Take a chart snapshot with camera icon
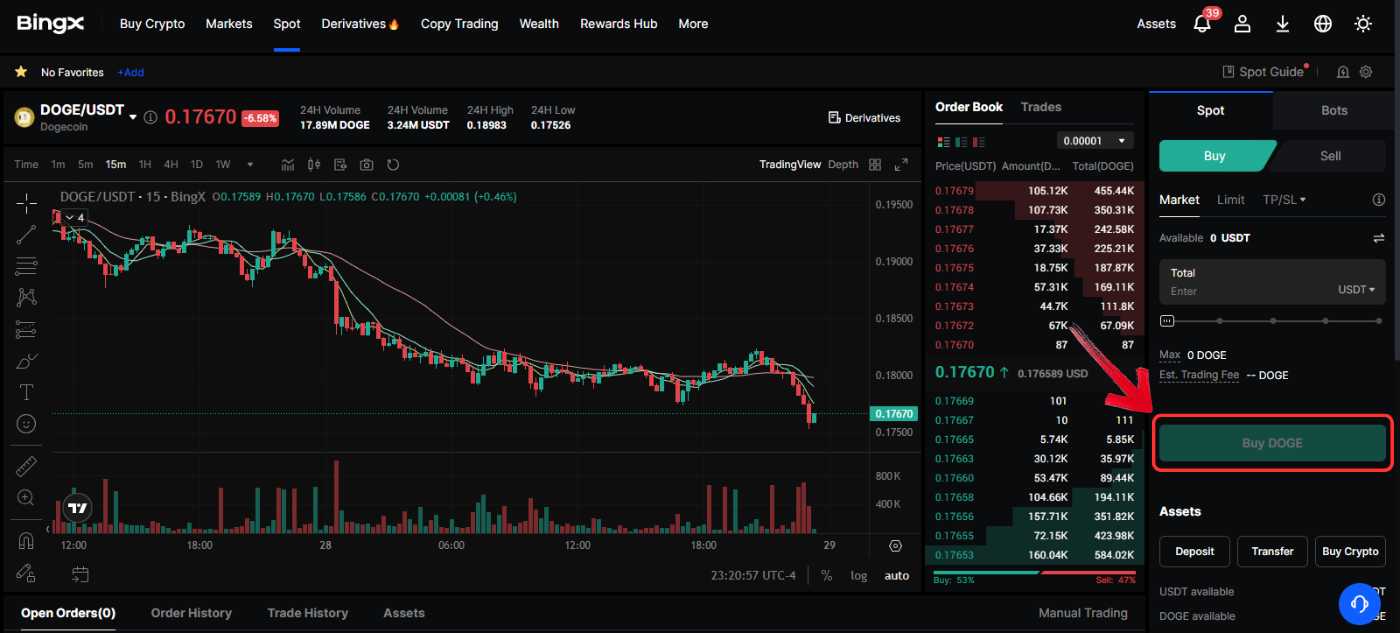Screen dimensions: 1400x633 pos(367,164)
